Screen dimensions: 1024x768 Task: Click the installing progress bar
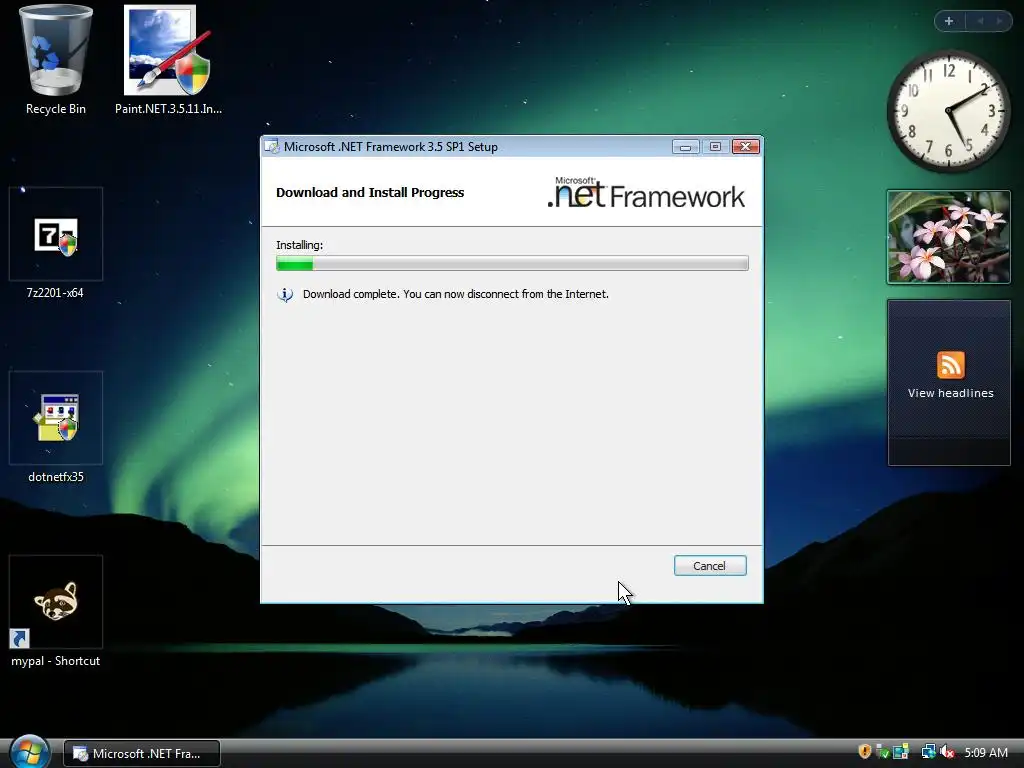pyautogui.click(x=512, y=263)
